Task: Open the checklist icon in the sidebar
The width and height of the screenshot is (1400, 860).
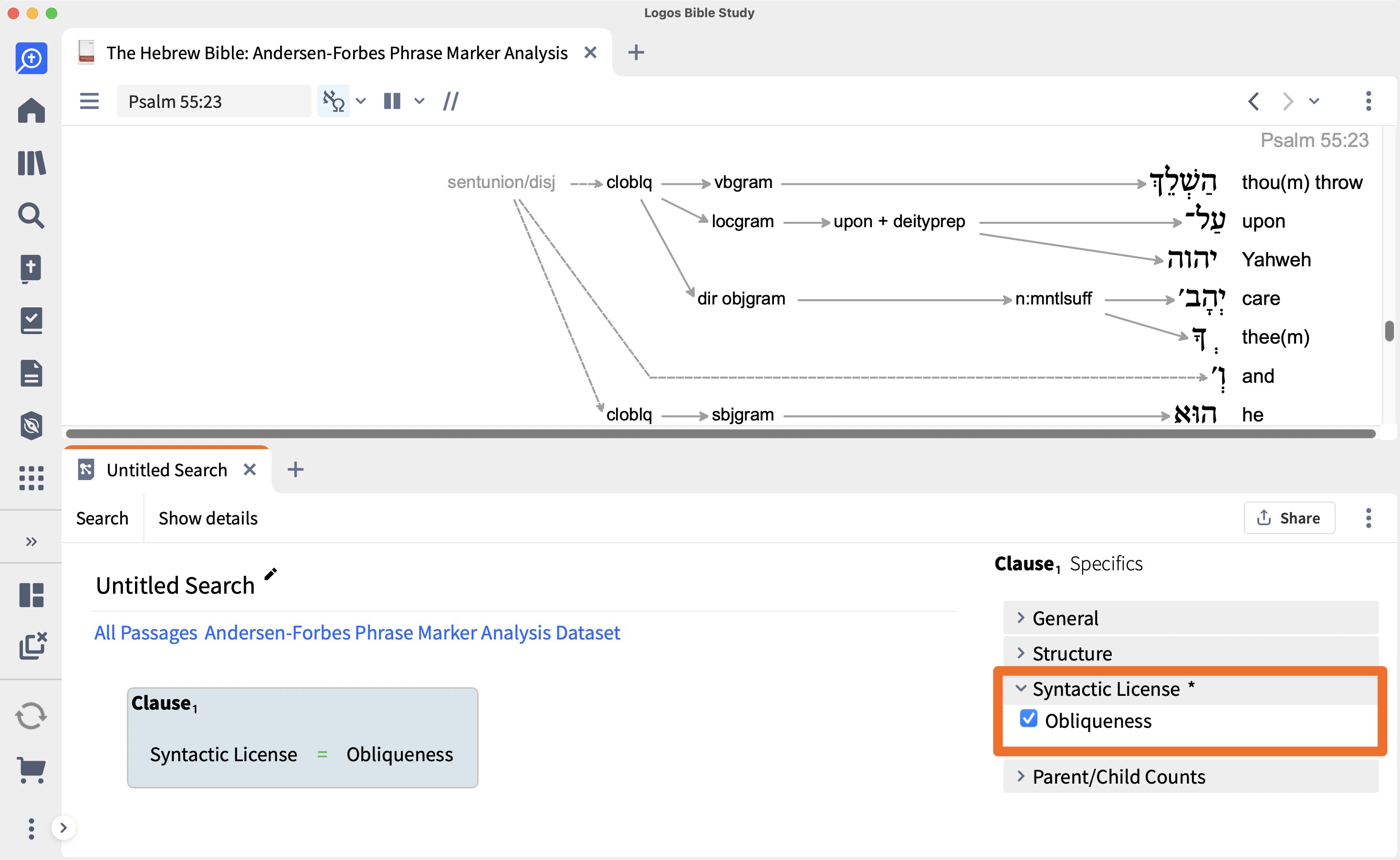Action: pyautogui.click(x=31, y=321)
